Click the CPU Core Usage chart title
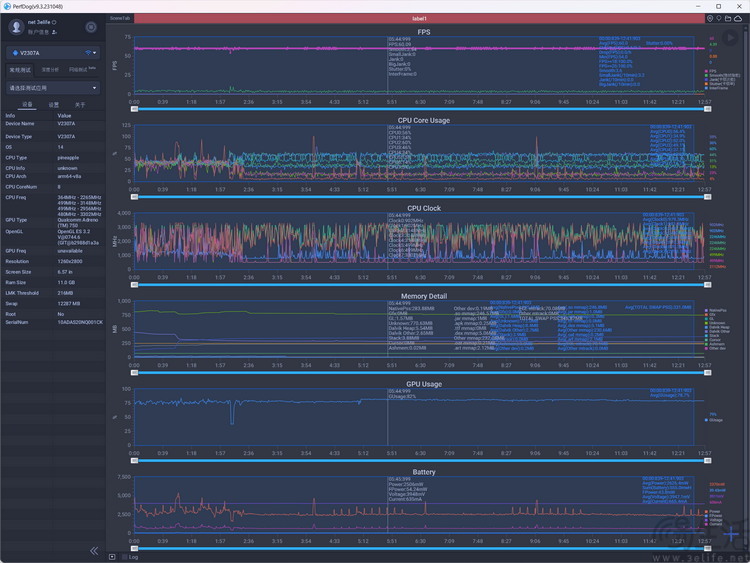The width and height of the screenshot is (750, 563). 424,120
